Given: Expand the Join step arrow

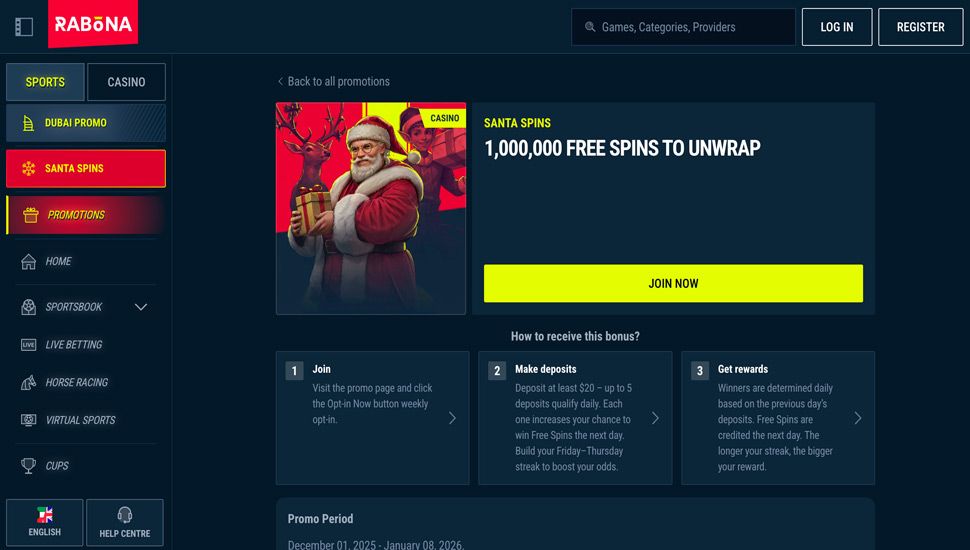Looking at the screenshot, I should tap(452, 418).
